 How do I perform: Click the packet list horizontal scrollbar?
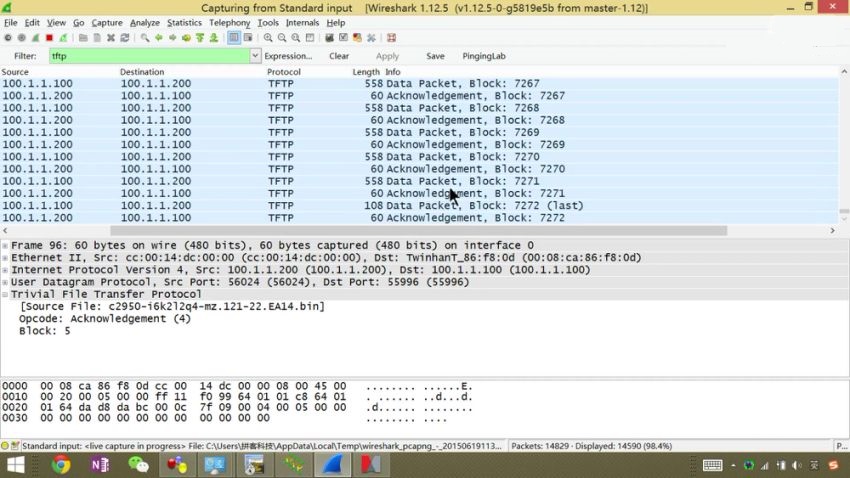(418, 231)
